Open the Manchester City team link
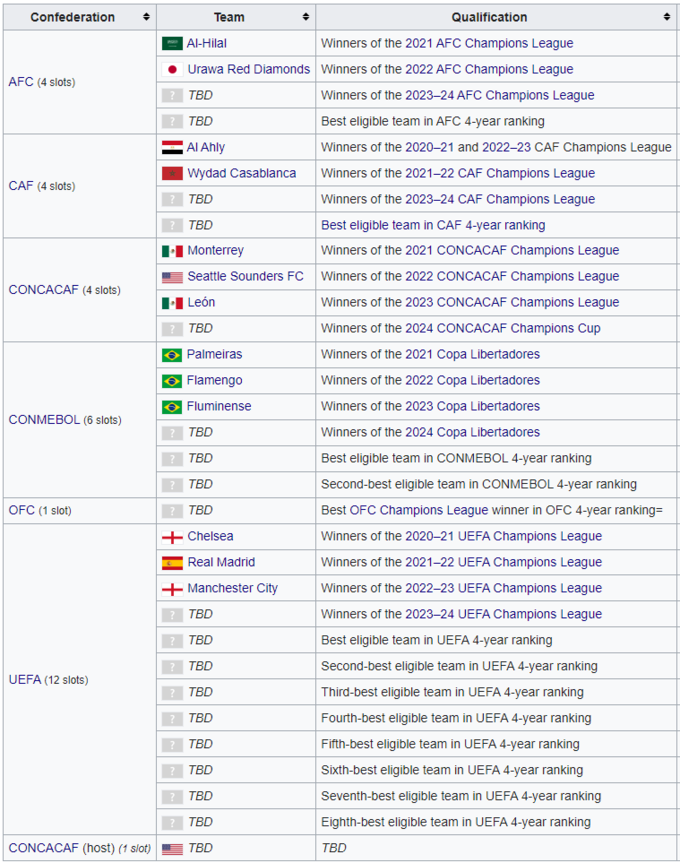Screen dimensions: 680x863 click(232, 589)
